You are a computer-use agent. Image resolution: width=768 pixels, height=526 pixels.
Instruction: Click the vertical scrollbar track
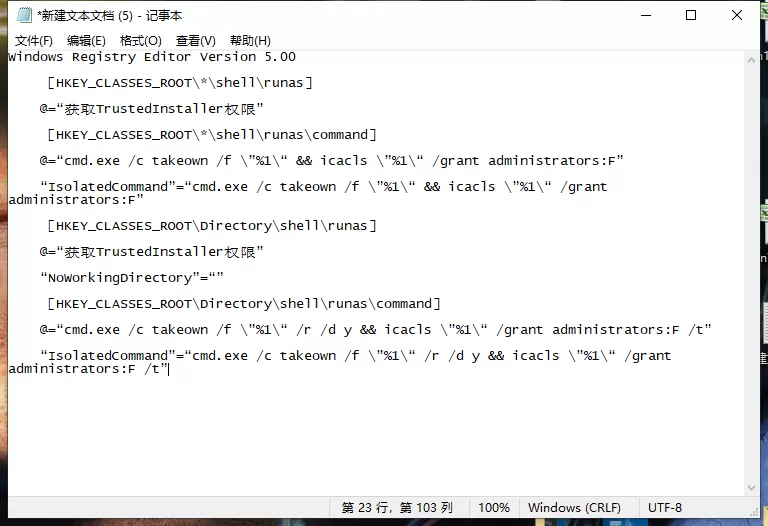751,274
